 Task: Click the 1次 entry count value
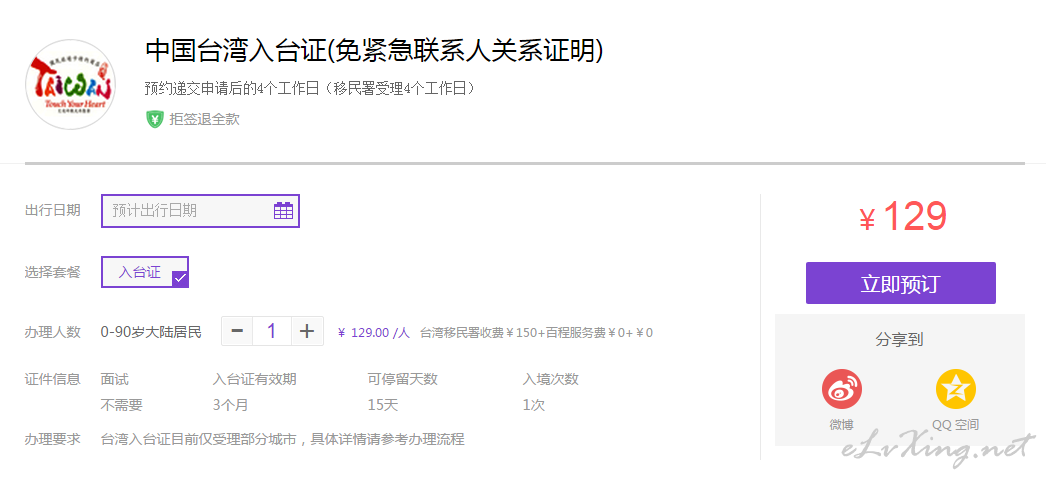click(x=534, y=405)
